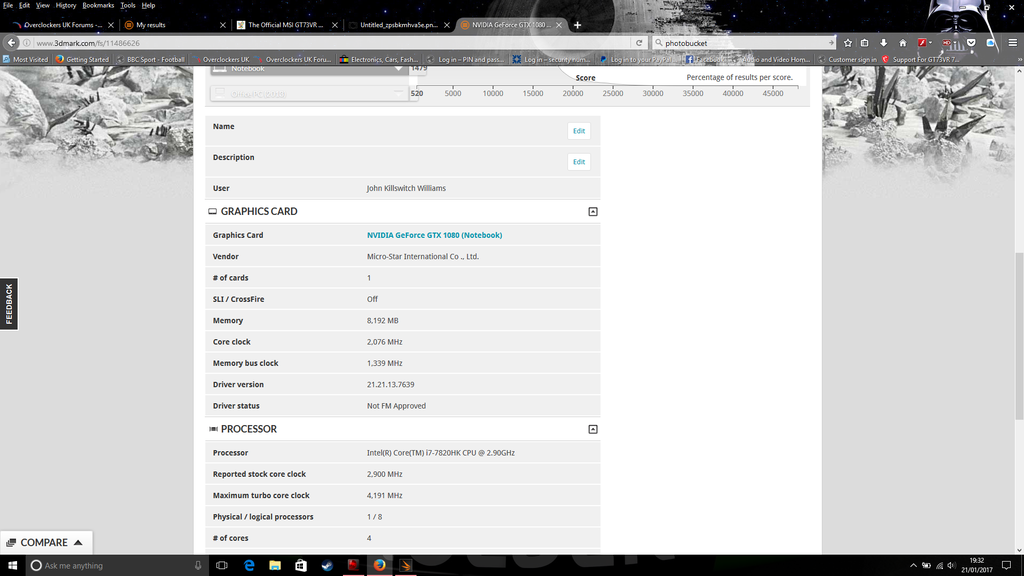This screenshot has width=1024, height=576.
Task: Open the downloads arrow icon
Action: tap(884, 42)
